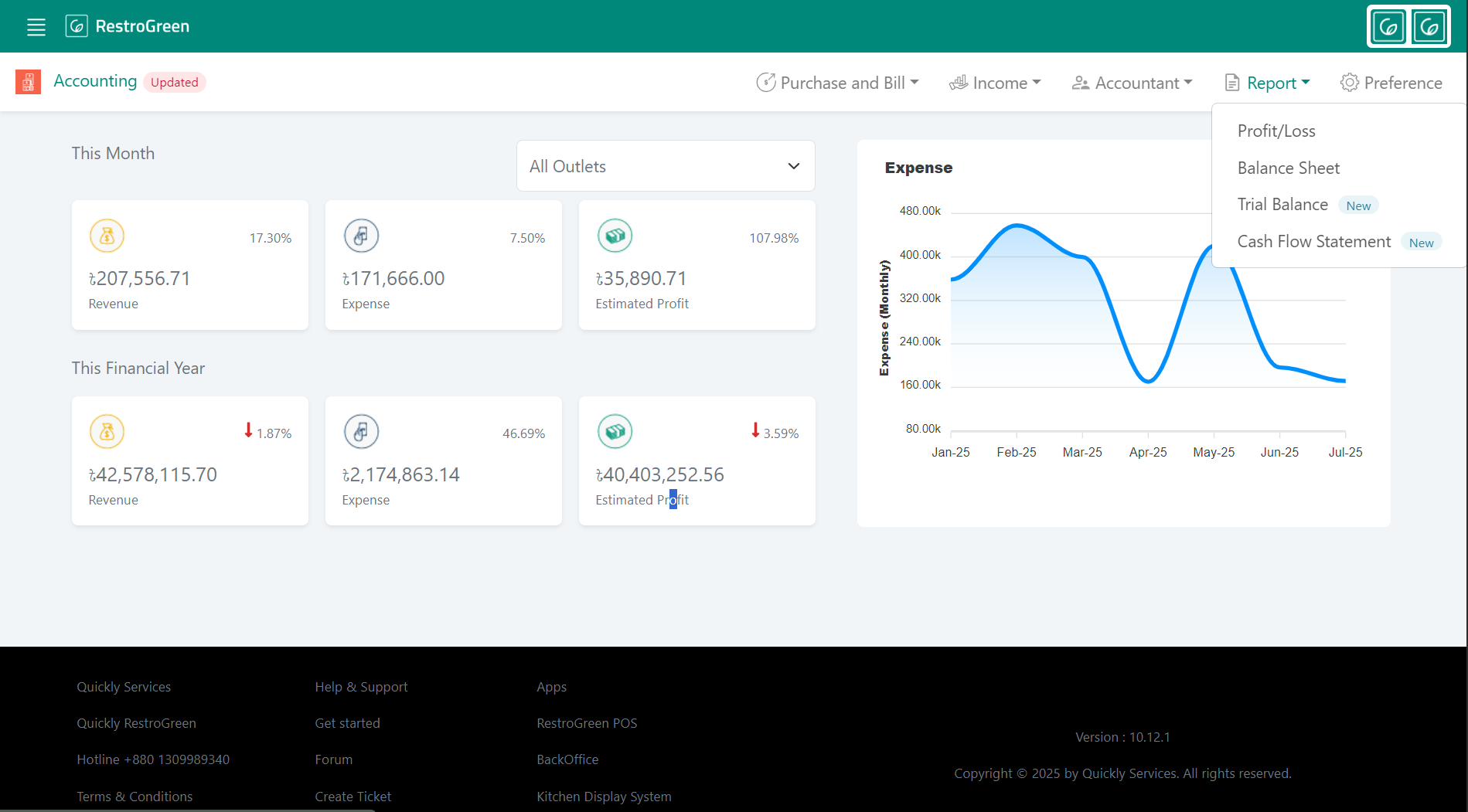This screenshot has height=812, width=1468.
Task: Select Trial Balance from Report menu
Action: (1282, 205)
